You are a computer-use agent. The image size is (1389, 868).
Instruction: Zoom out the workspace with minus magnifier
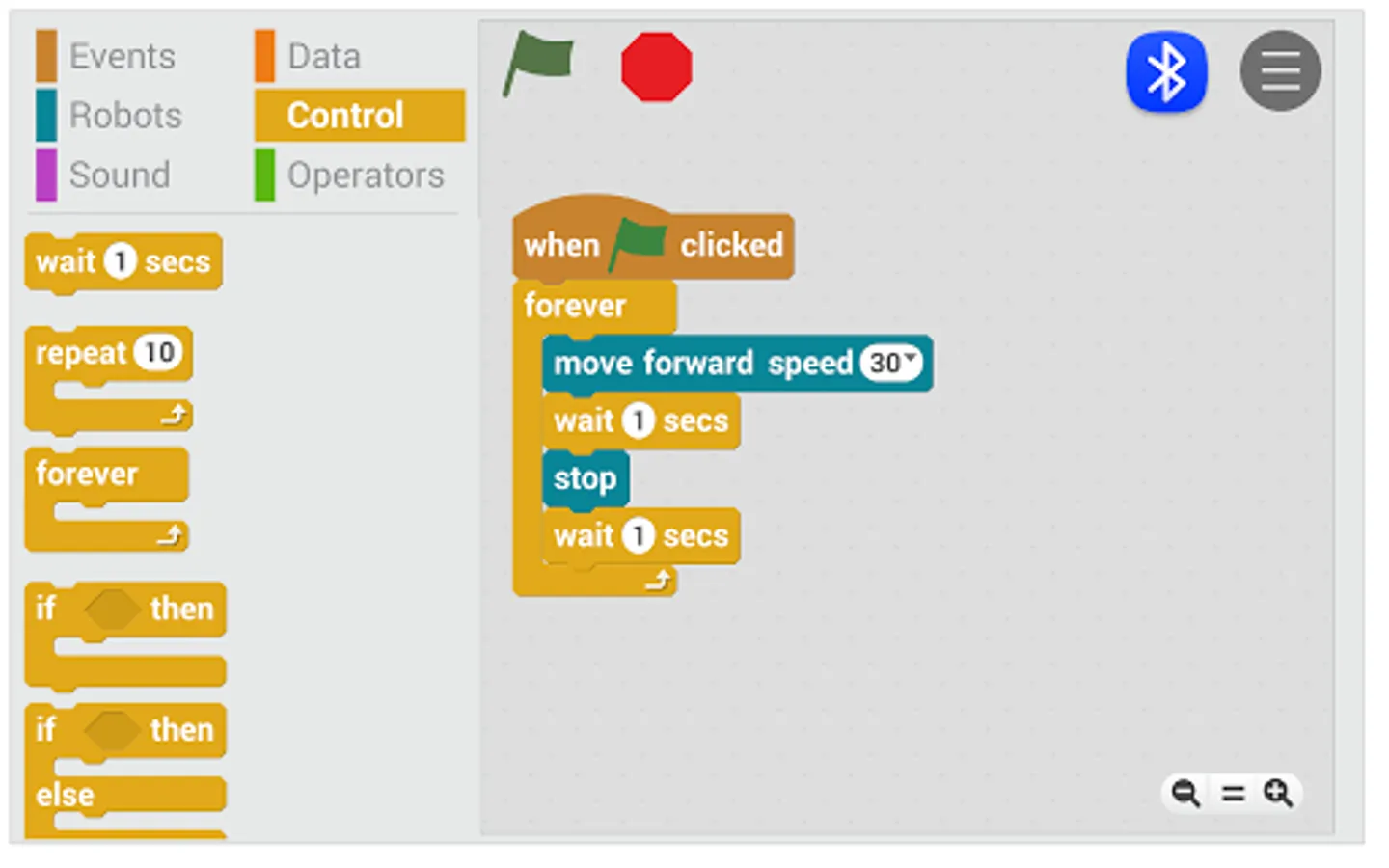[x=1185, y=793]
